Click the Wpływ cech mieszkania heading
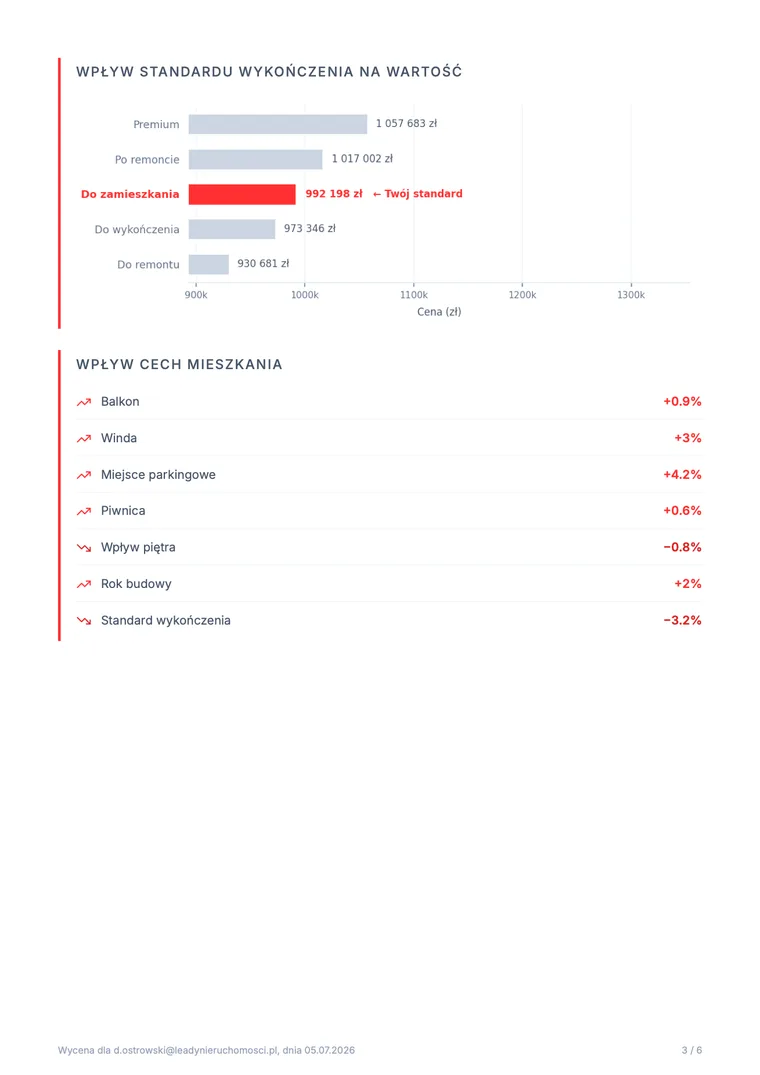Image resolution: width=760 pixels, height=1075 pixels. pyautogui.click(x=180, y=365)
